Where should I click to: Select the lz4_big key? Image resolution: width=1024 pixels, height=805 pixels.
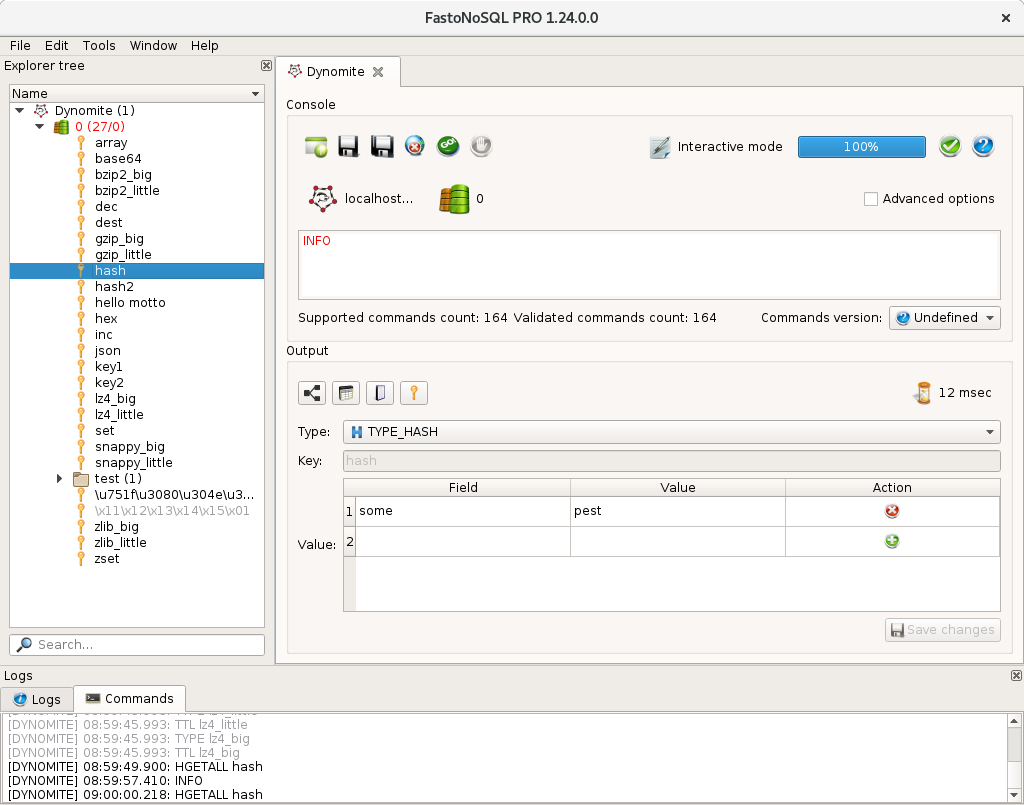point(115,399)
